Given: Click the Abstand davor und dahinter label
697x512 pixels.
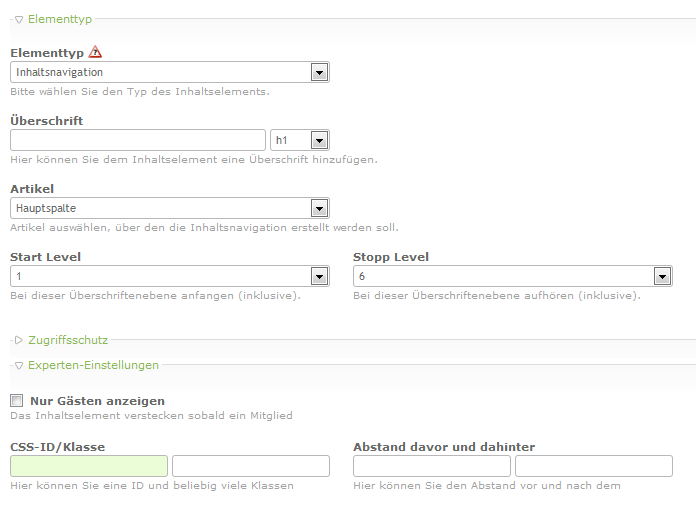Looking at the screenshot, I should coord(444,447).
